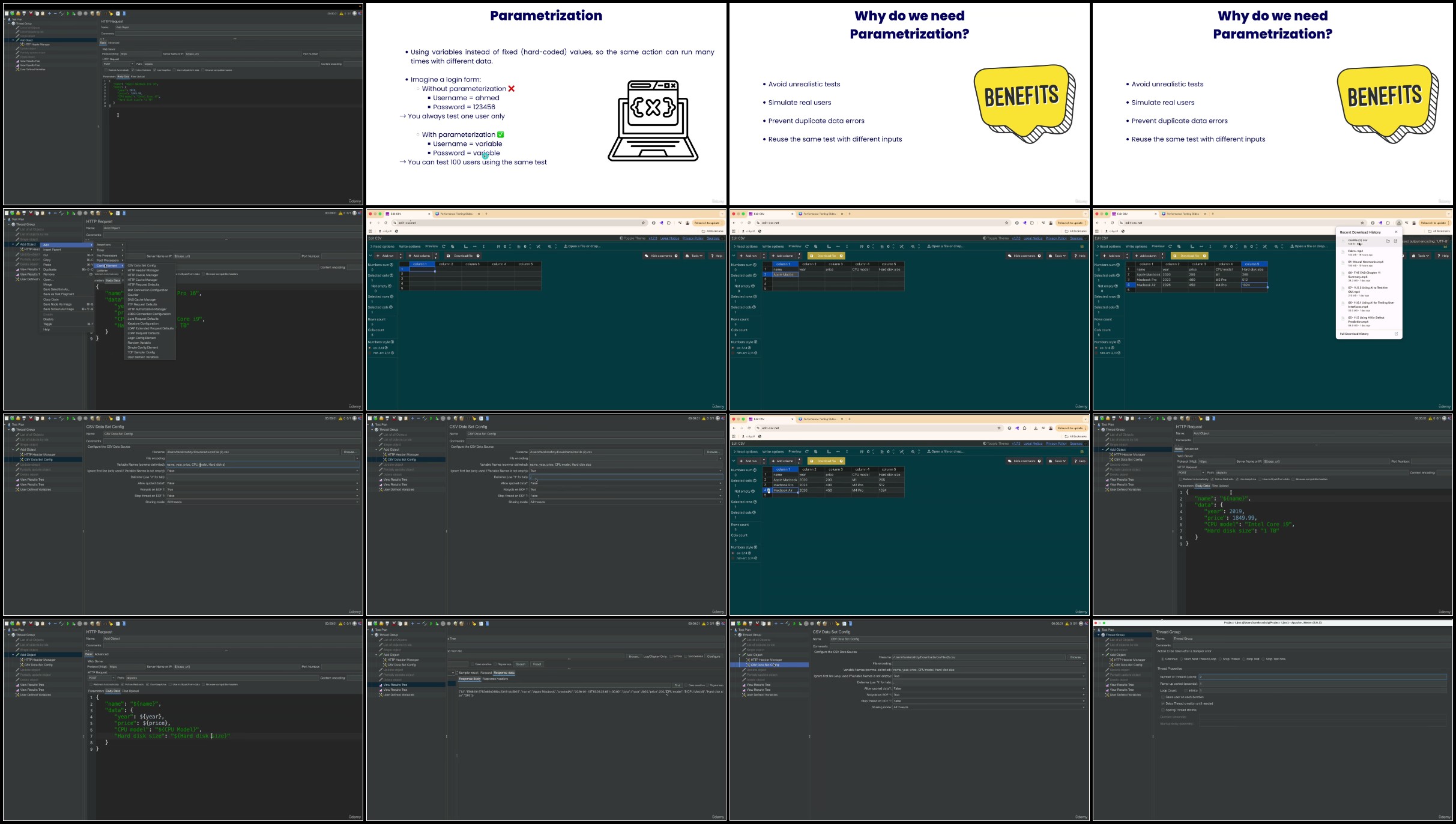Select the Stop Thread radio button
The height and width of the screenshot is (824, 1456).
[1220, 659]
